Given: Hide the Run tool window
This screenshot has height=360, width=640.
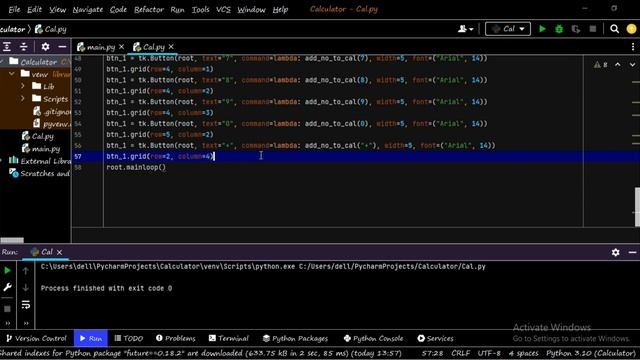Looking at the screenshot, I should click(x=632, y=252).
